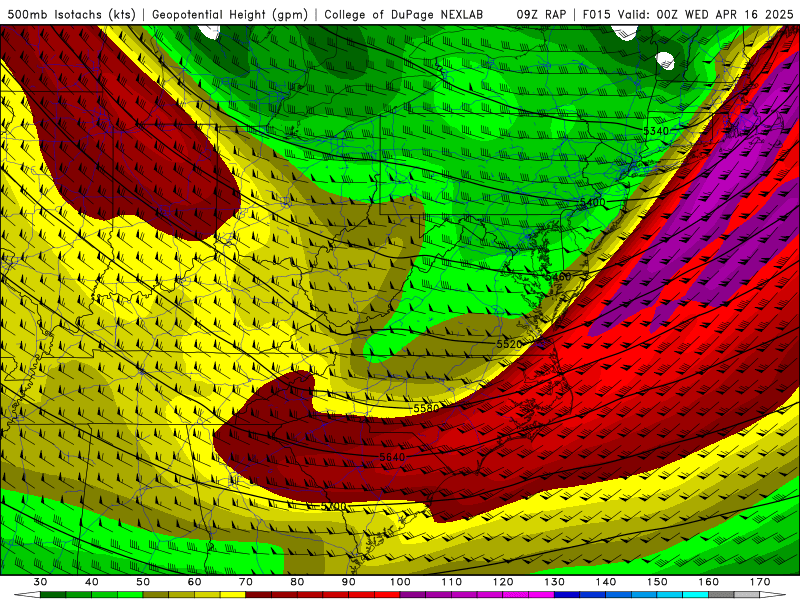Click the 5520 height contour label
Viewport: 800px width, 600px height.
(509, 344)
